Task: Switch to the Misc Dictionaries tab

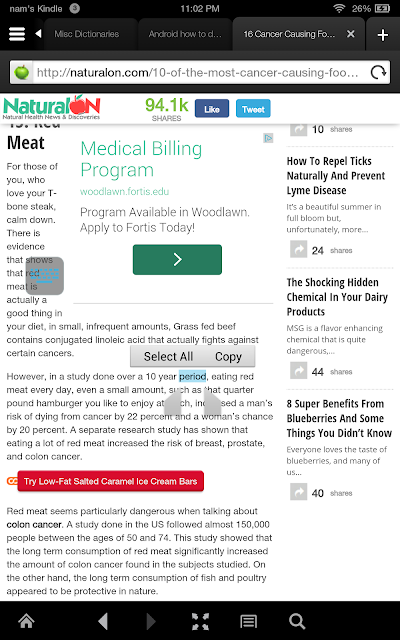Action: 87,34
